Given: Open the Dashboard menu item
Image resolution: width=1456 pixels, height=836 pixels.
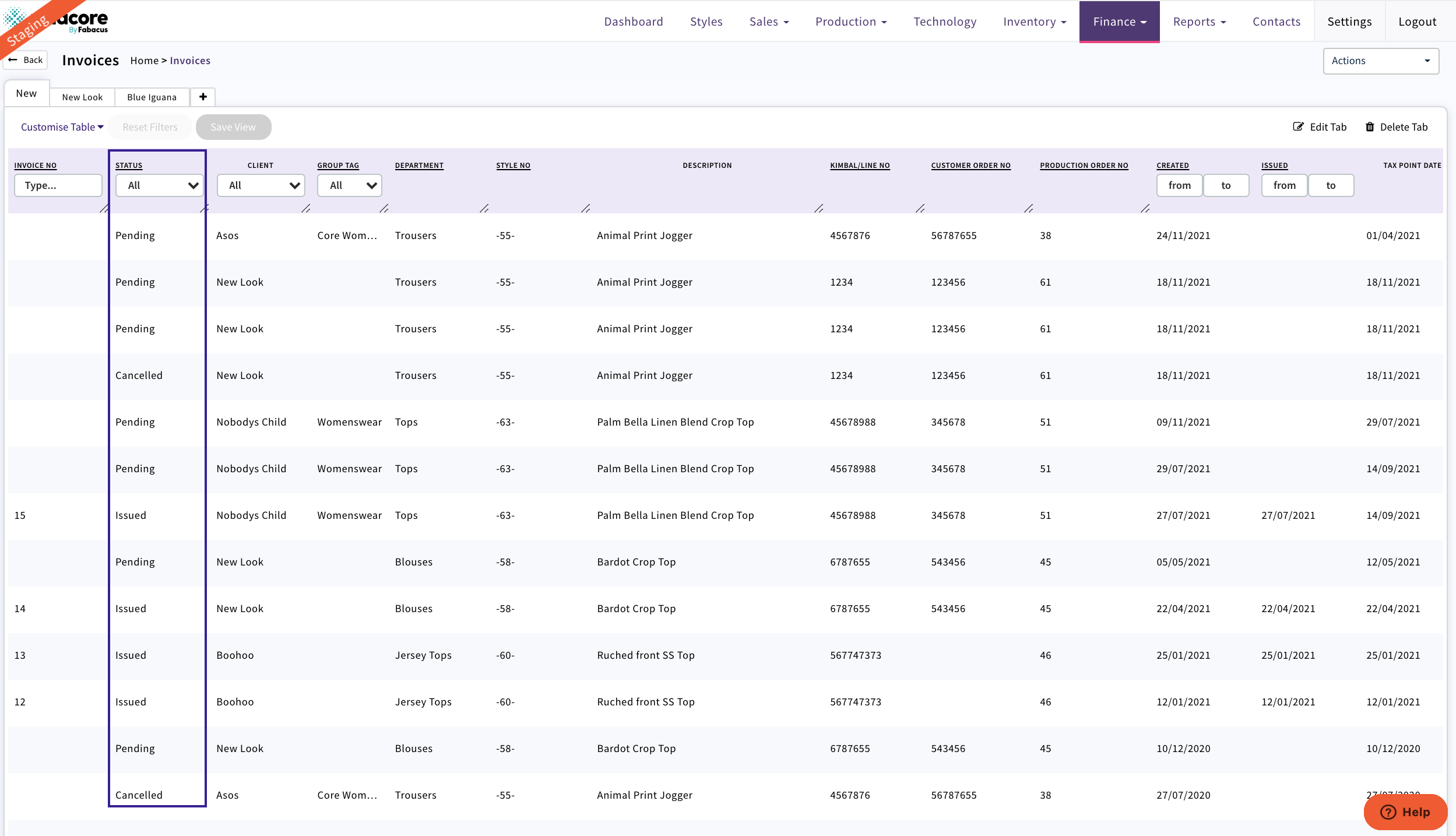Looking at the screenshot, I should pyautogui.click(x=633, y=21).
